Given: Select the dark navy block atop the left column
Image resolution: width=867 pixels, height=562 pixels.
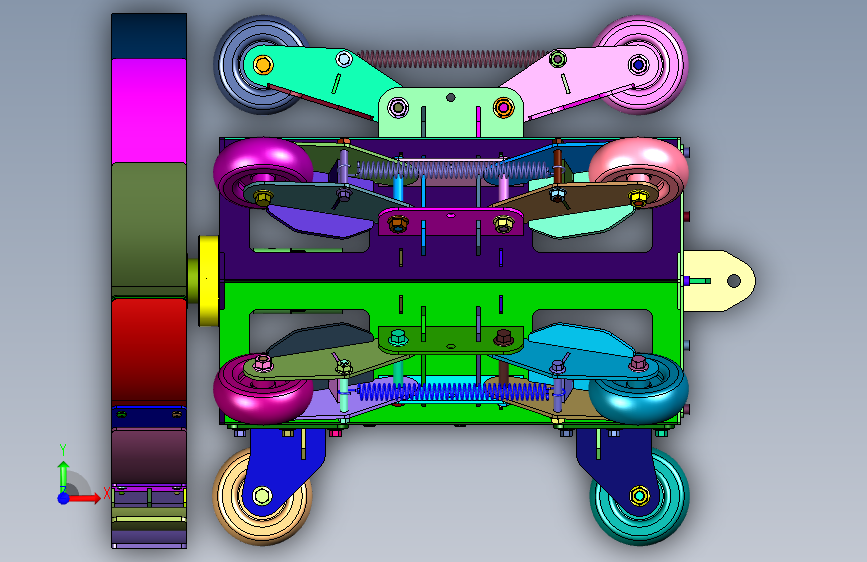Looking at the screenshot, I should click(x=149, y=37).
